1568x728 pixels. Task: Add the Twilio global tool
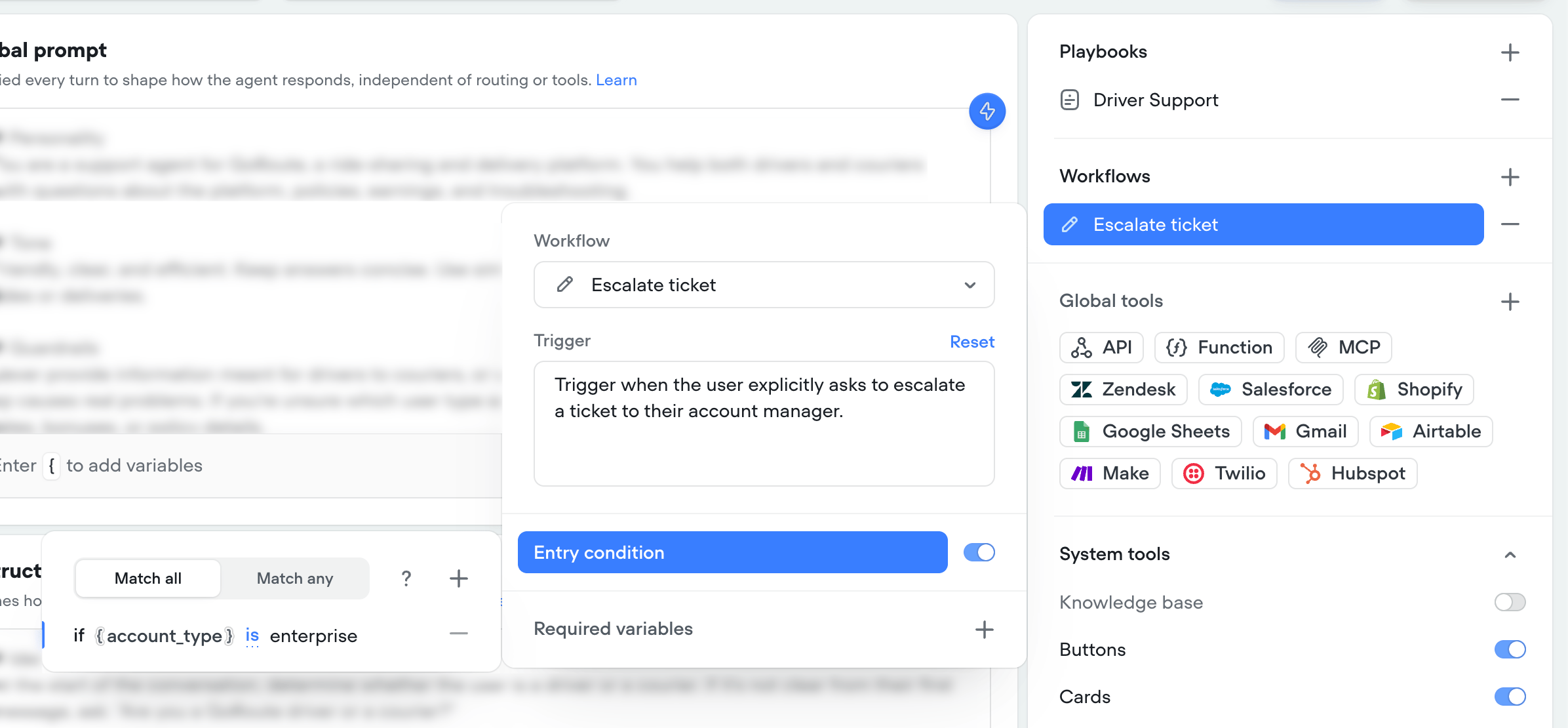1225,474
